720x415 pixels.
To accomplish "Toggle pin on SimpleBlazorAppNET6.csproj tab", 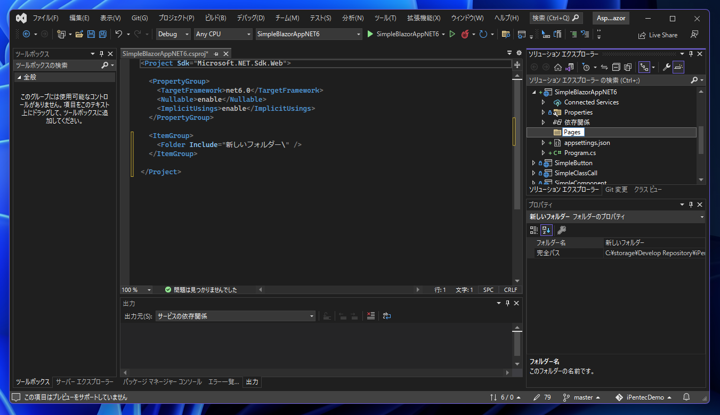I will tap(216, 54).
